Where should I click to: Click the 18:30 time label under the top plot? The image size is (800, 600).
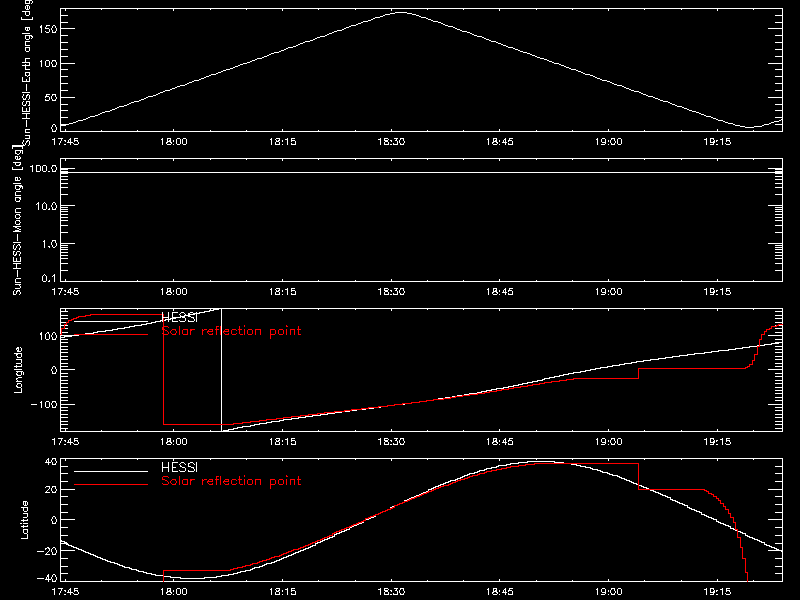(x=391, y=142)
